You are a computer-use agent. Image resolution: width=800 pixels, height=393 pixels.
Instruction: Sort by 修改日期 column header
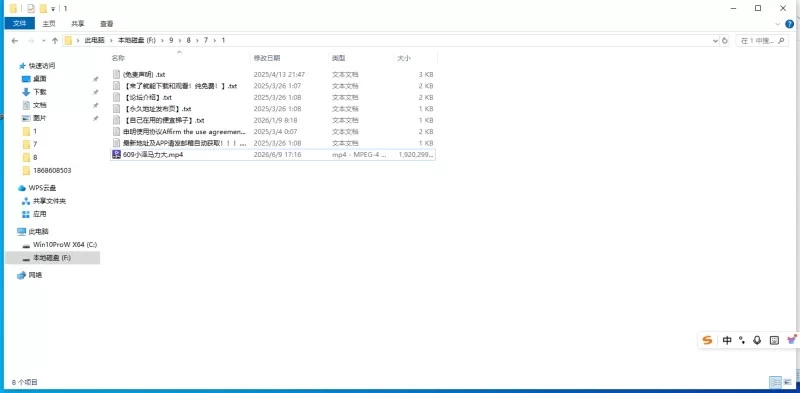coord(267,58)
